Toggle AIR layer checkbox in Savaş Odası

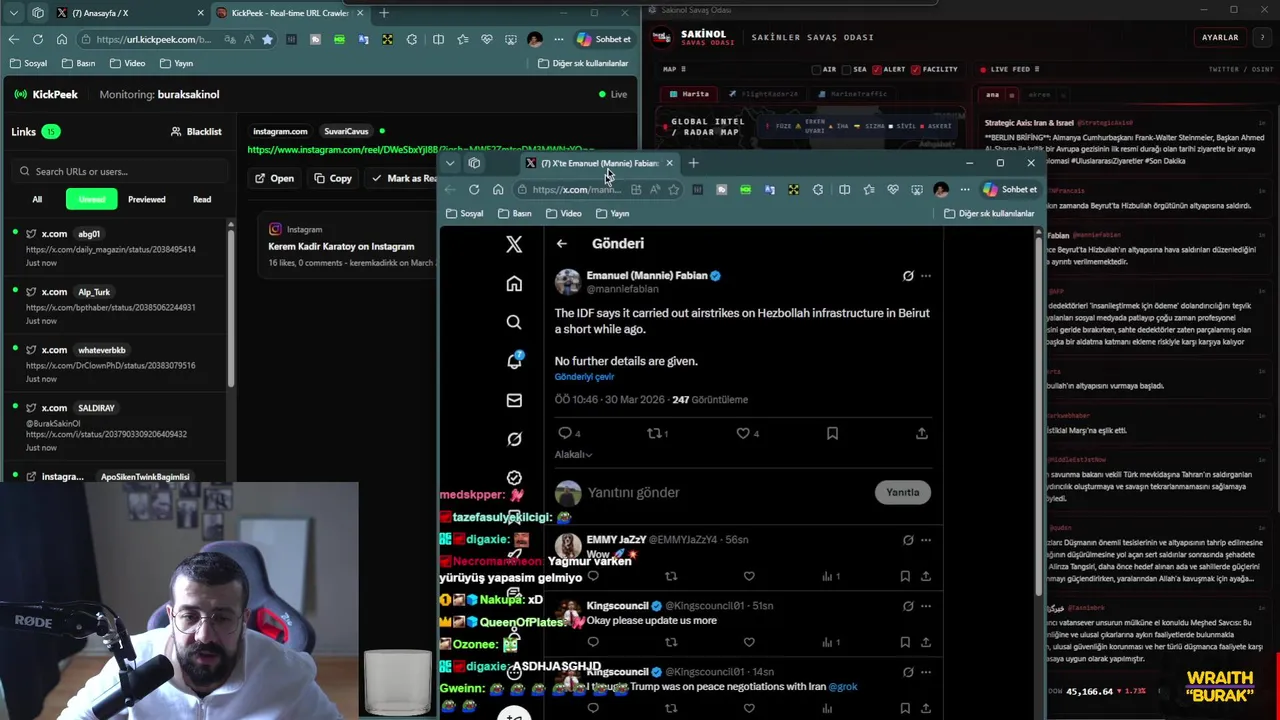816,70
